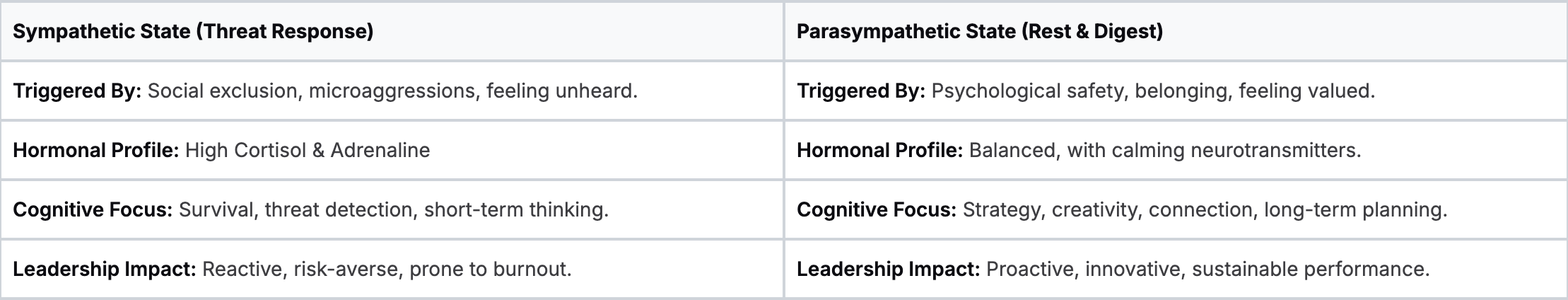Click the text 'Survival, threat detection, short-term thinking'
The height and width of the screenshot is (300, 1568).
coord(393,210)
